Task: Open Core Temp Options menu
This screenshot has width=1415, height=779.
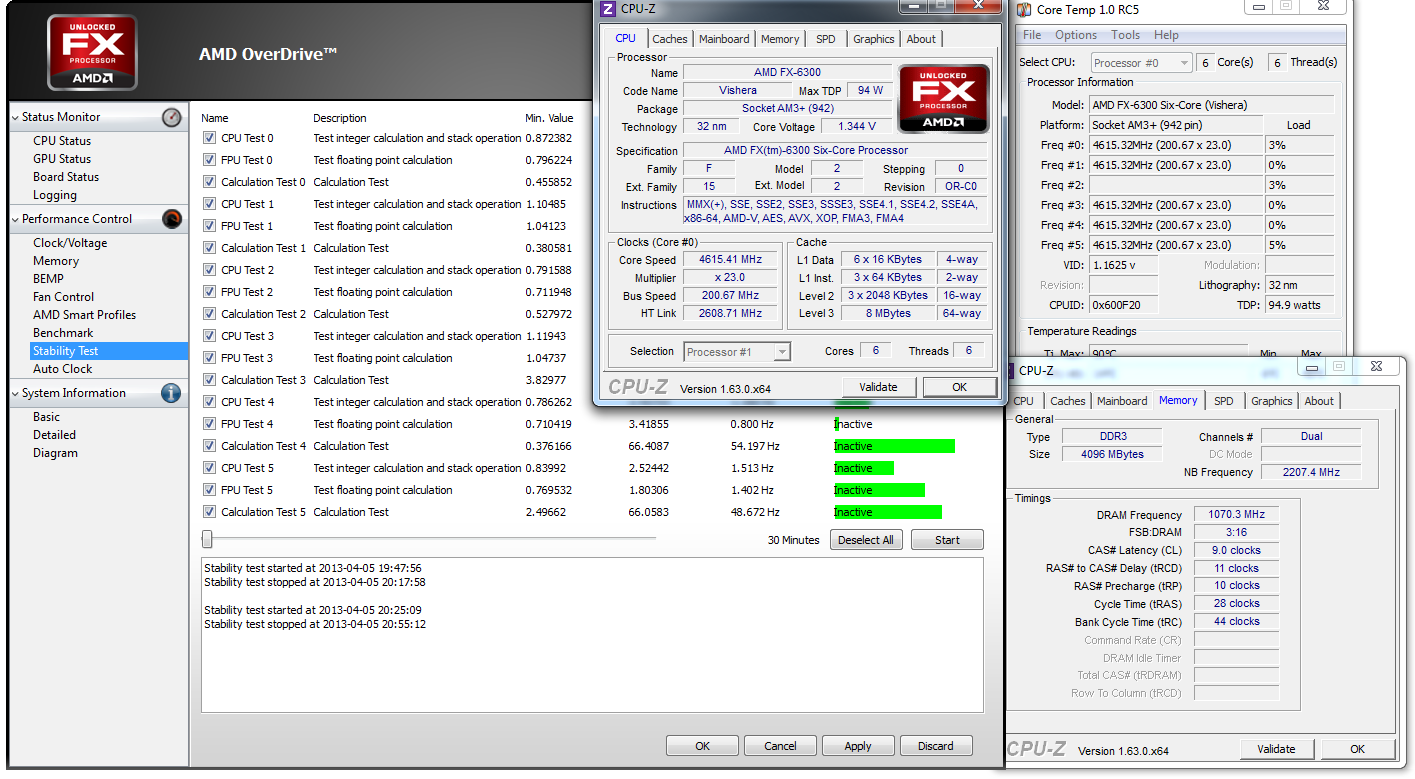Action: 1076,35
